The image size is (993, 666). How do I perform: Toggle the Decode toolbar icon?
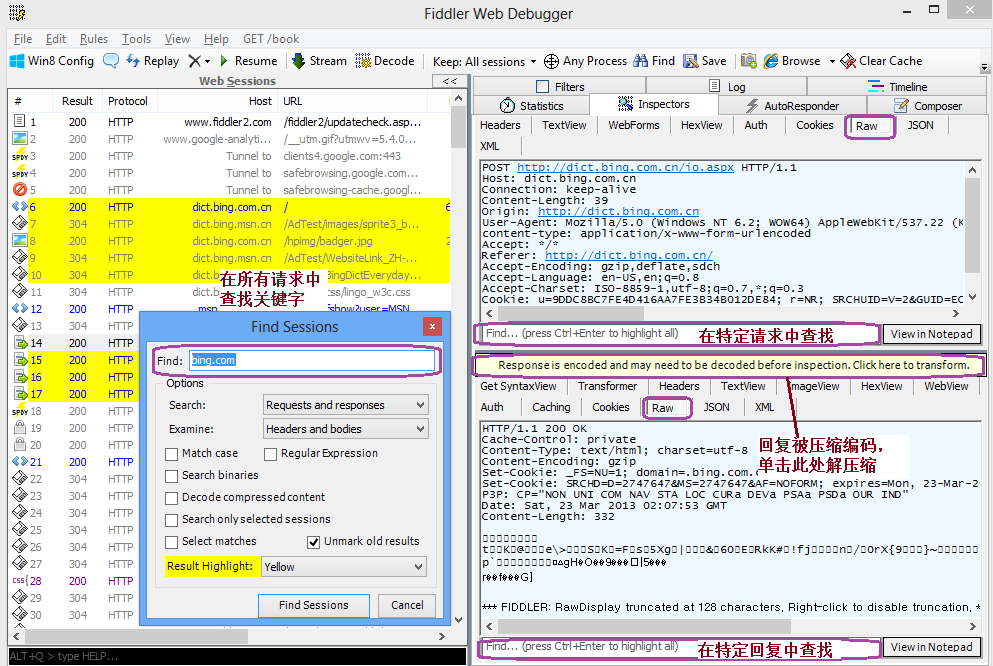[x=363, y=61]
